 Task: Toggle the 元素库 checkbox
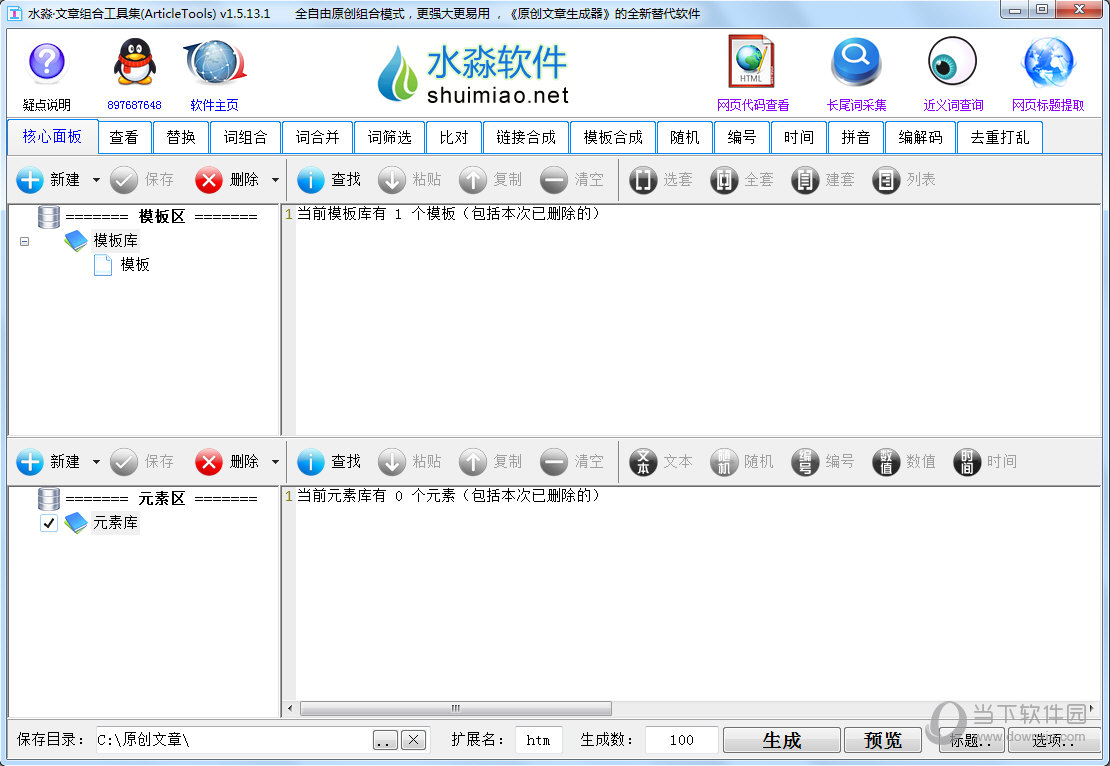tap(48, 523)
